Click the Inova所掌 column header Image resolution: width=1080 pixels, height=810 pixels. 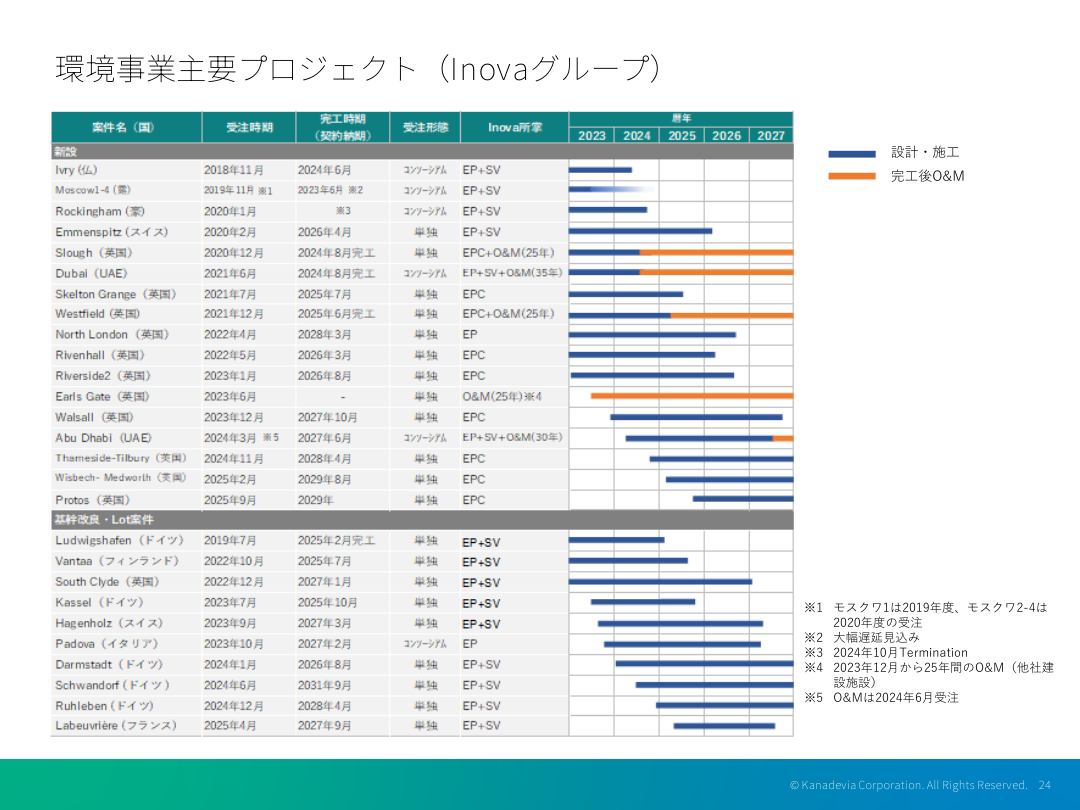[515, 128]
